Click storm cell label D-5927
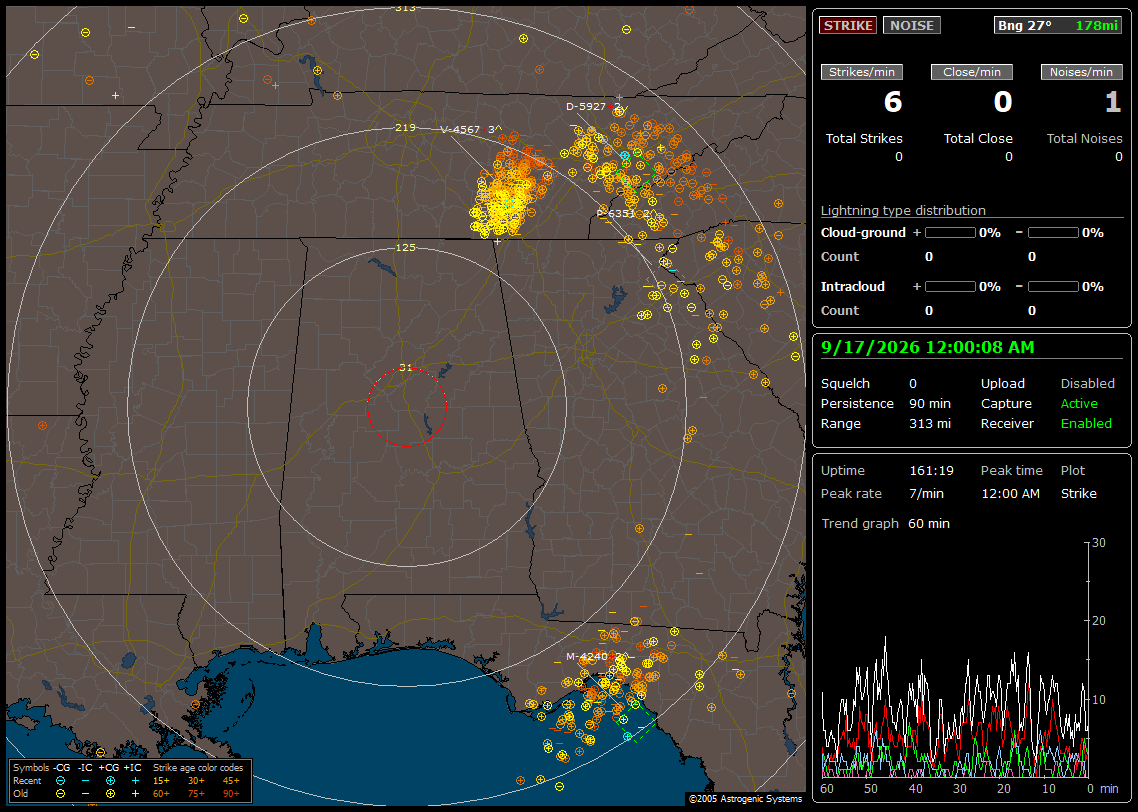The width and height of the screenshot is (1138, 812). pyautogui.click(x=586, y=107)
